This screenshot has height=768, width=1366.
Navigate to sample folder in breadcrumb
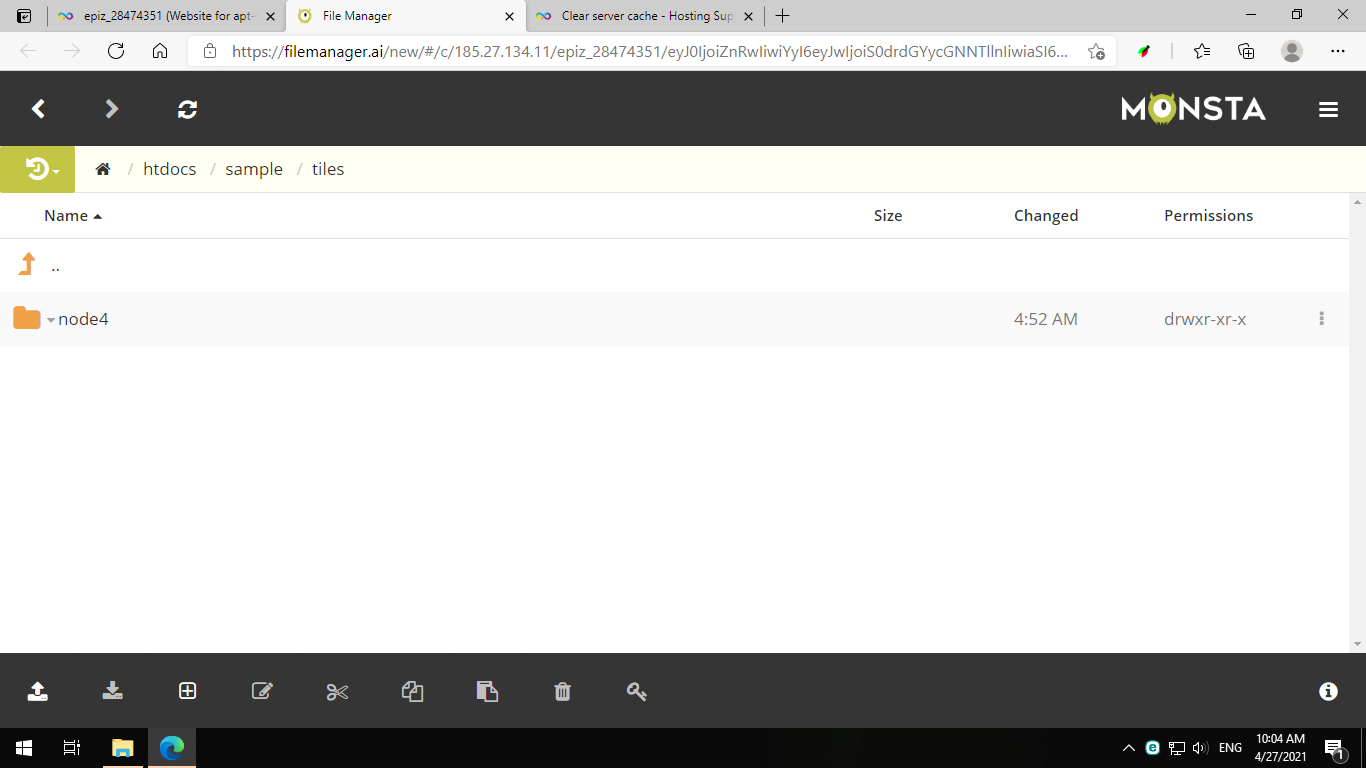point(254,169)
